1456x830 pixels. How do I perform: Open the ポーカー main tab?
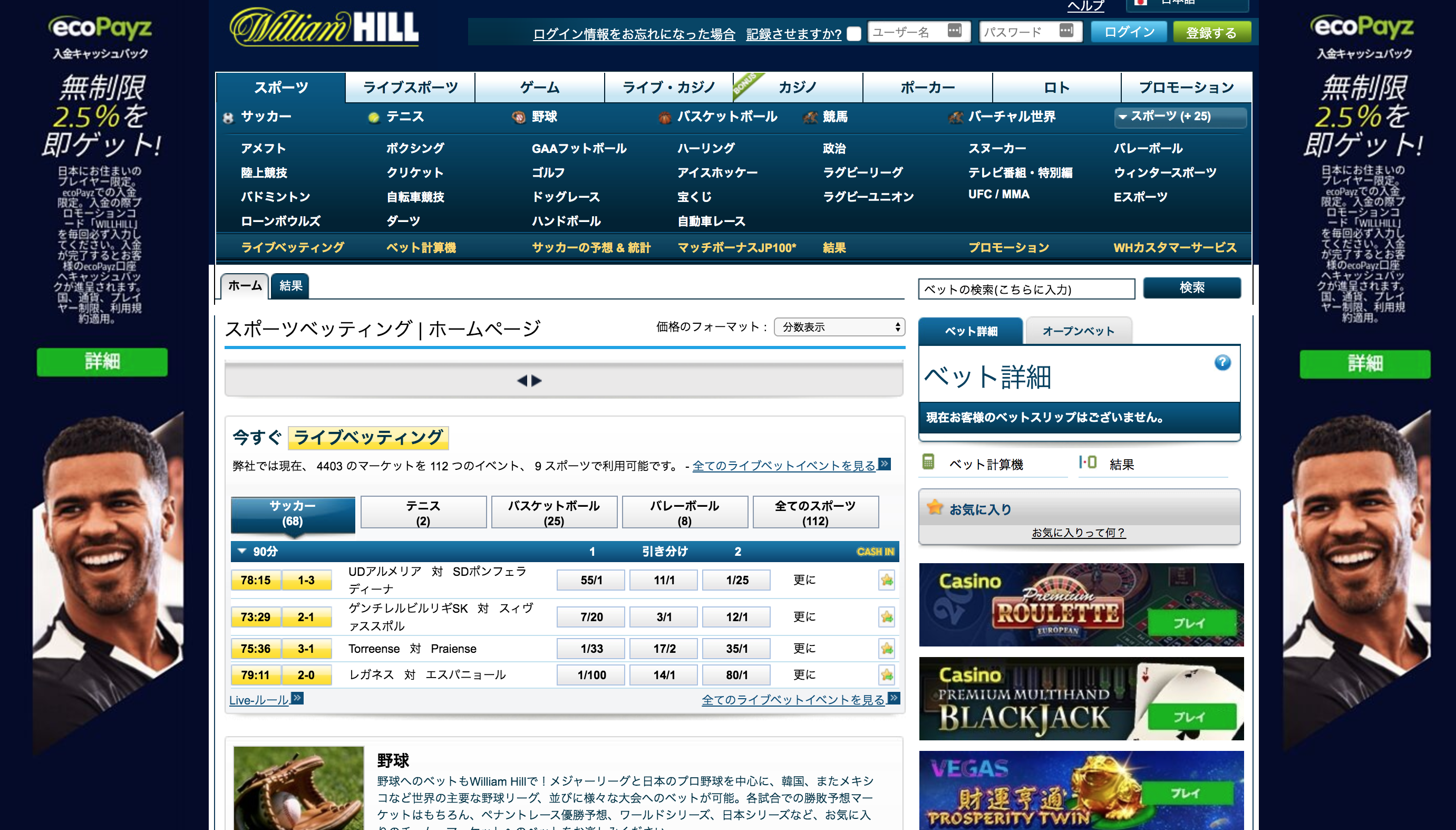coord(927,87)
